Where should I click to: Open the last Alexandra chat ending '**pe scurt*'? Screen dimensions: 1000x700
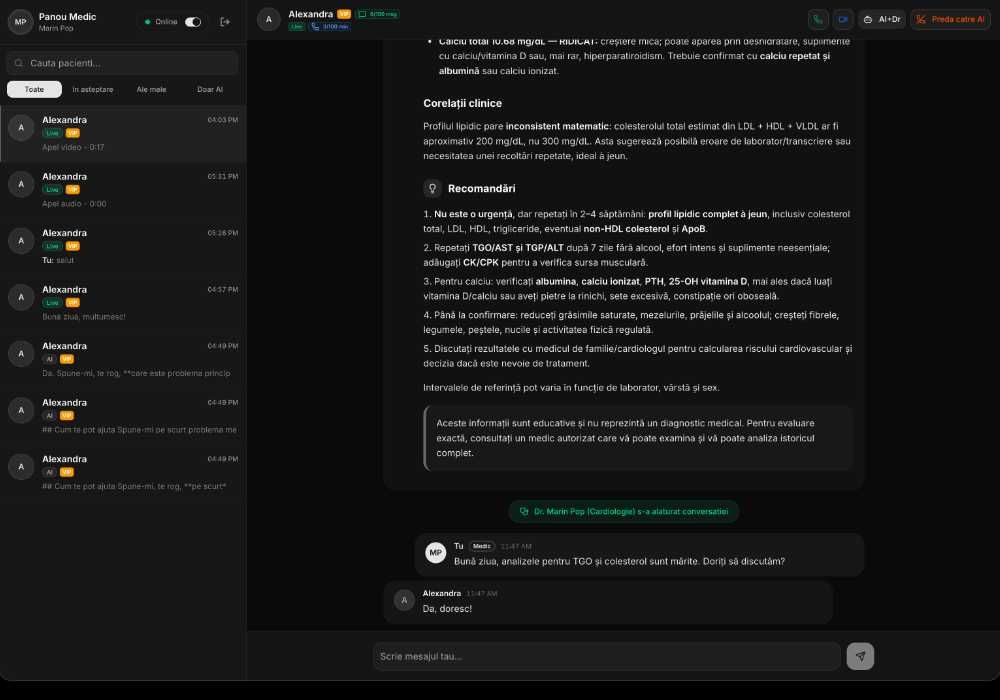click(123, 472)
